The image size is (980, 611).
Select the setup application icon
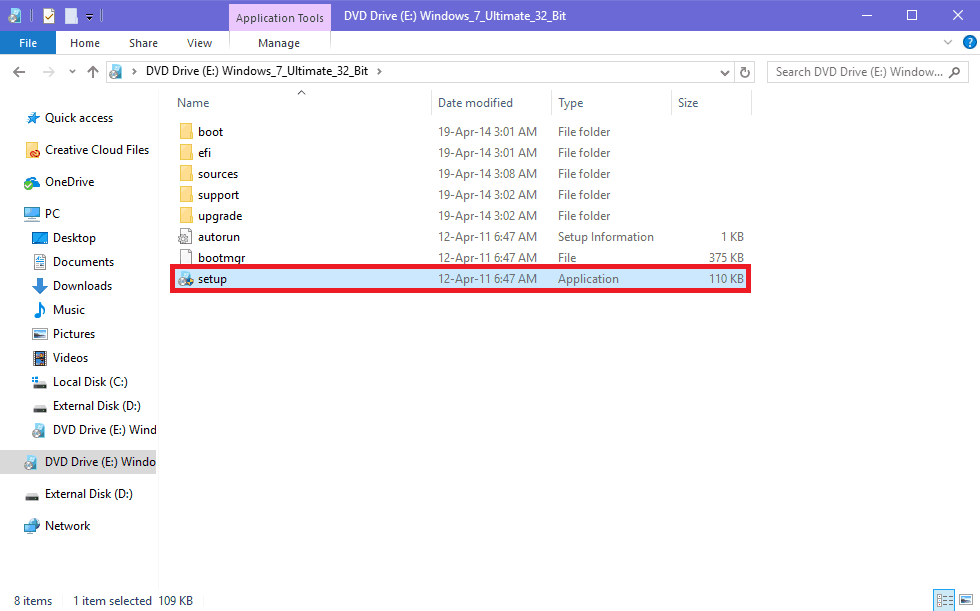pos(186,279)
